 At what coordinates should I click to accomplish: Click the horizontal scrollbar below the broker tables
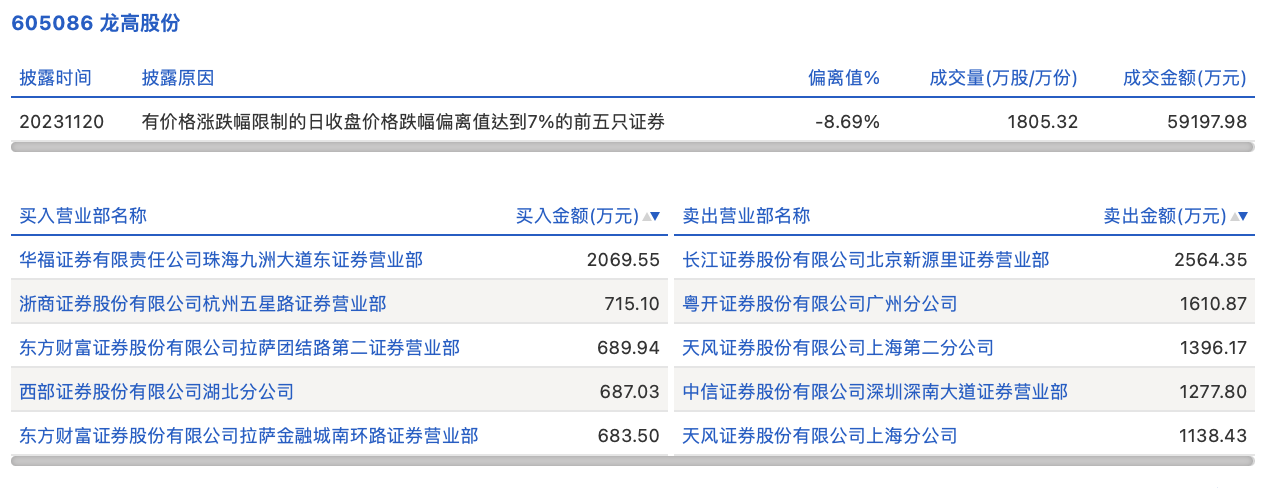pyautogui.click(x=632, y=461)
